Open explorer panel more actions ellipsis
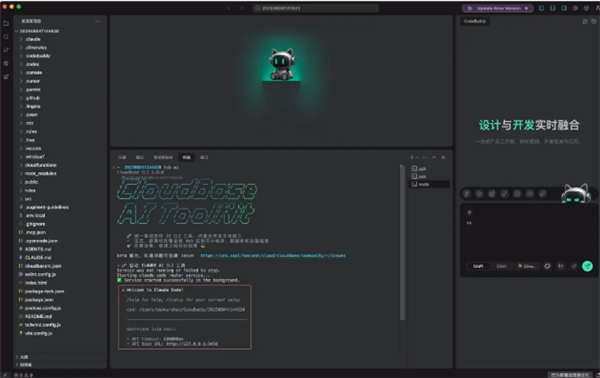This screenshot has width=600, height=378. (x=98, y=21)
